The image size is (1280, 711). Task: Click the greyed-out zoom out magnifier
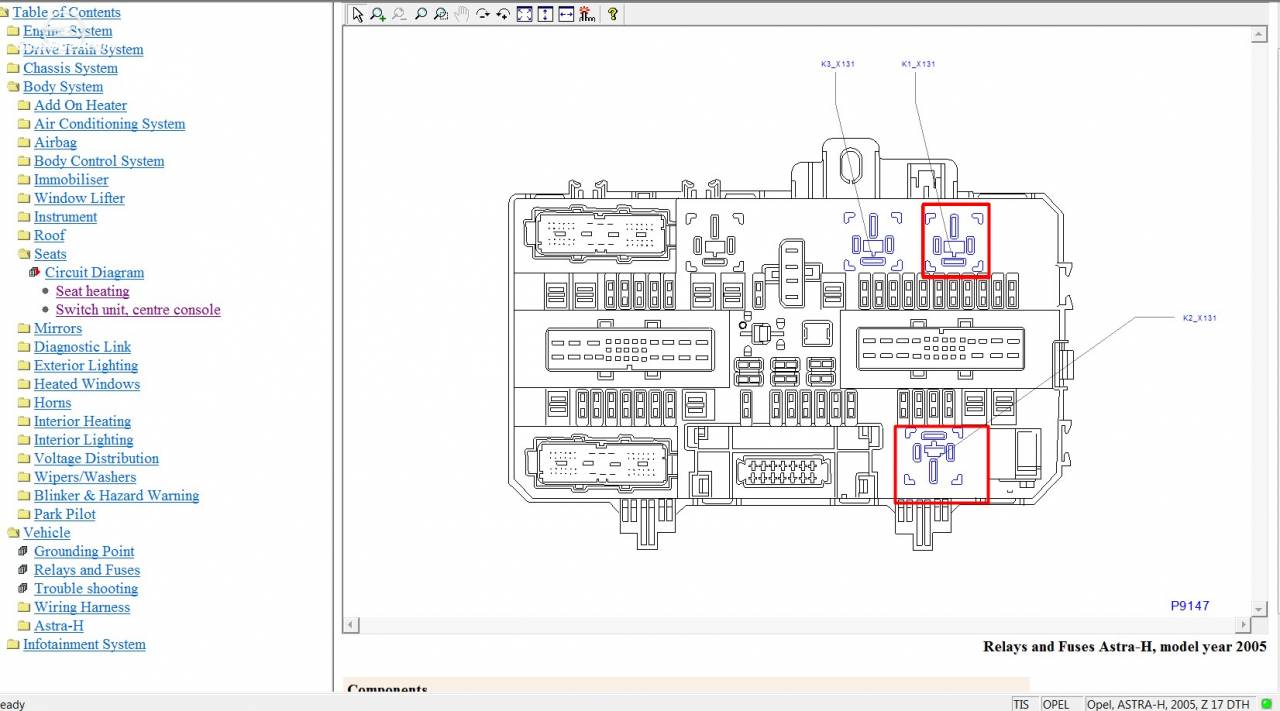[x=399, y=14]
